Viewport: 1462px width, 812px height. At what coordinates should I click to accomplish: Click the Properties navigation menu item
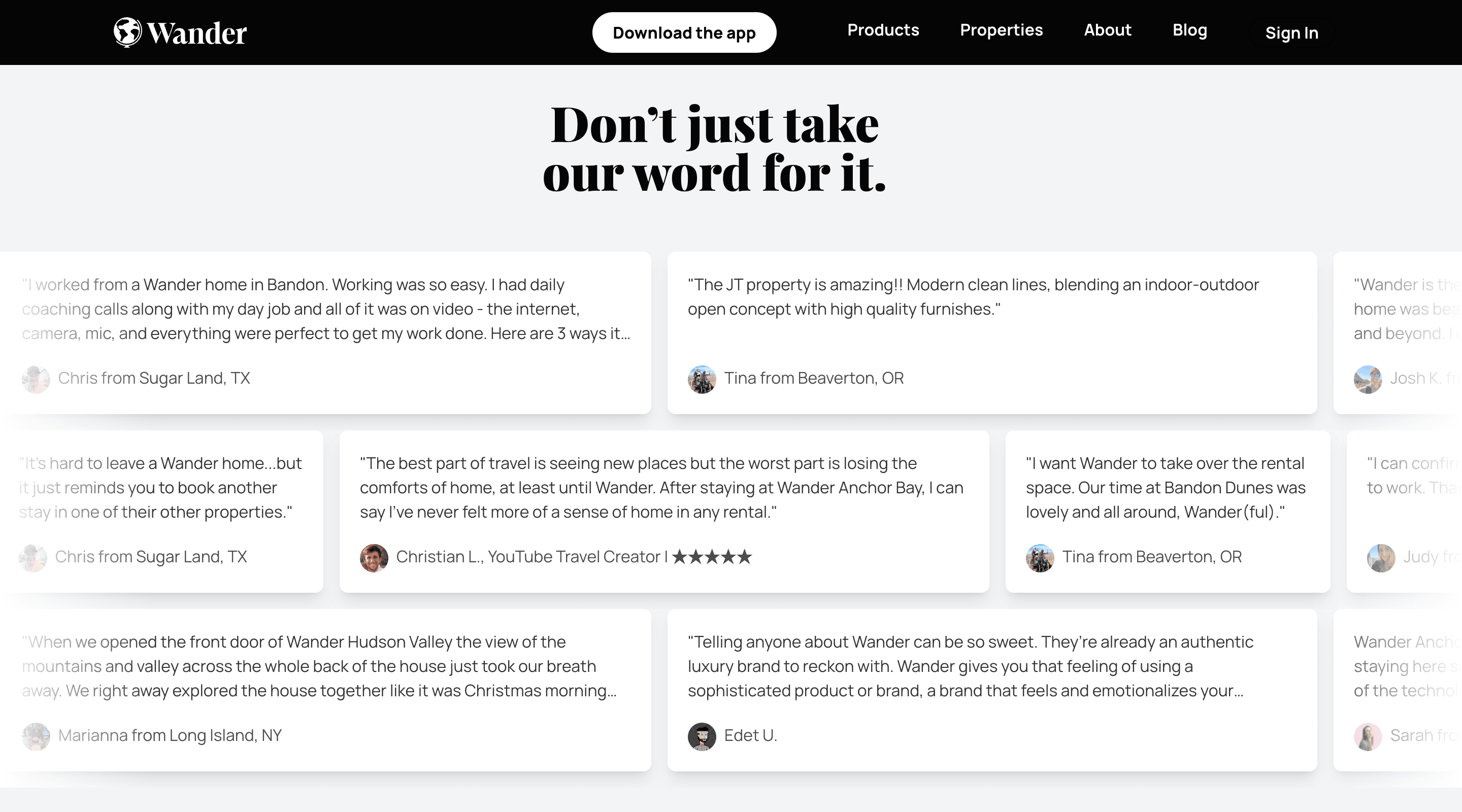[x=1001, y=30]
